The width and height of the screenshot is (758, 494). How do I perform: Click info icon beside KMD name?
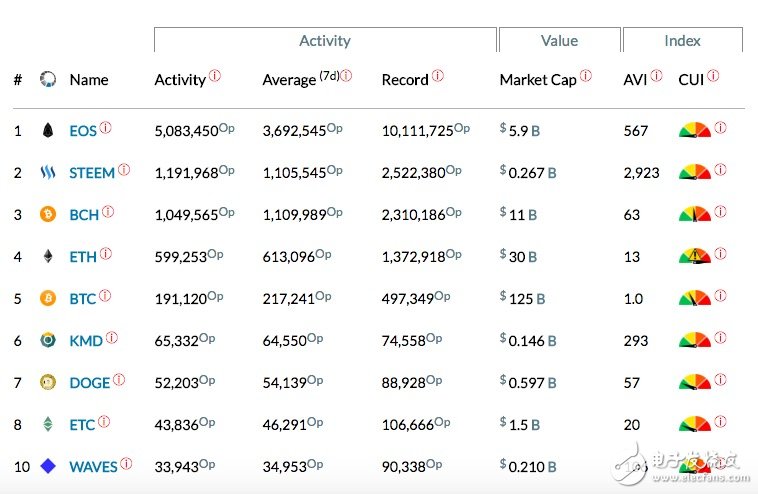pos(112,338)
